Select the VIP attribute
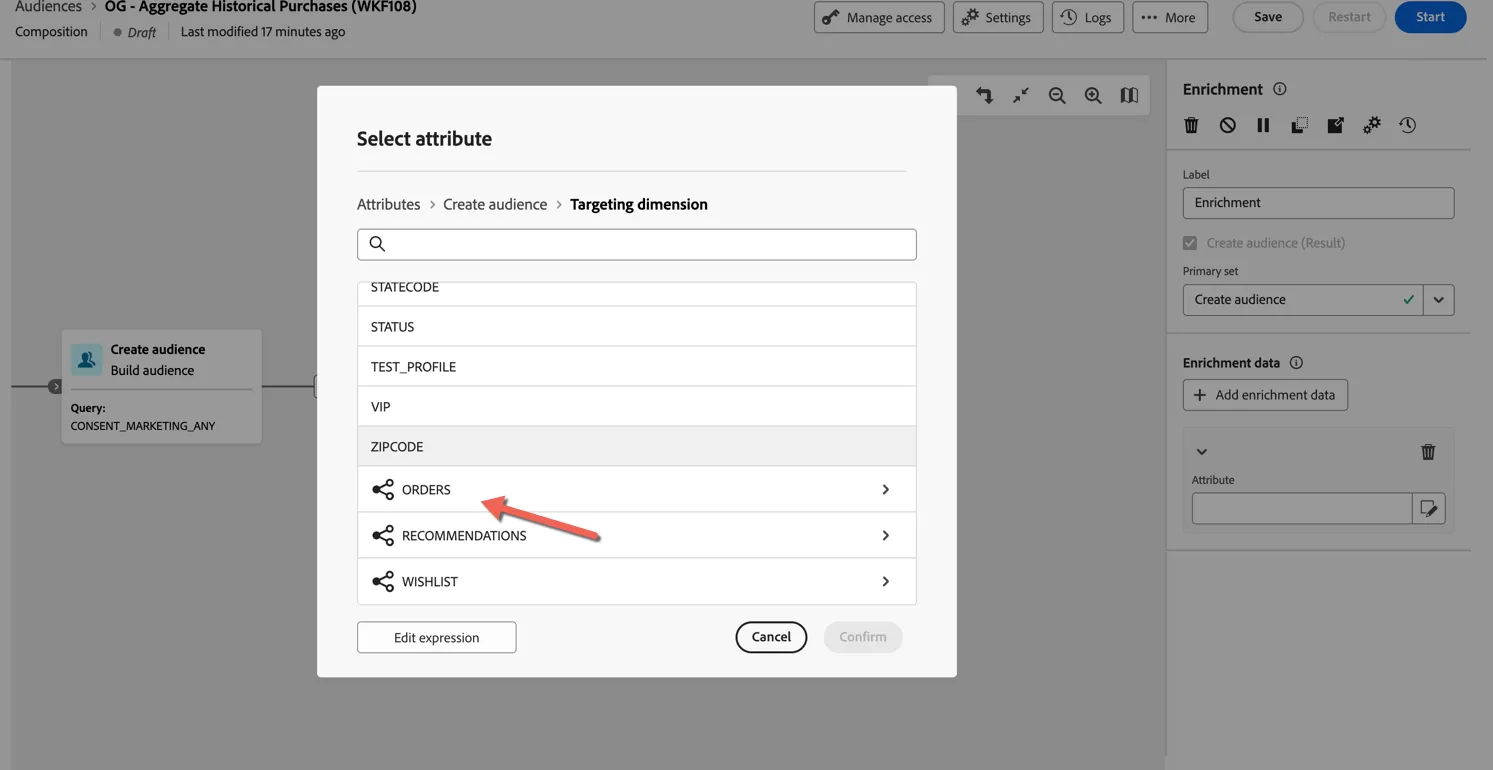This screenshot has width=1493, height=770. tap(637, 406)
